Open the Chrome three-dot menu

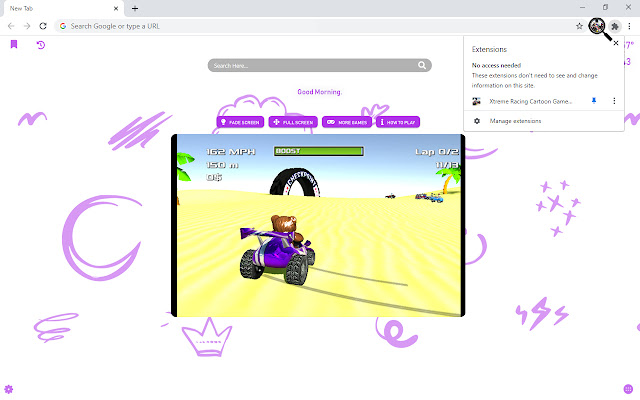(629, 26)
